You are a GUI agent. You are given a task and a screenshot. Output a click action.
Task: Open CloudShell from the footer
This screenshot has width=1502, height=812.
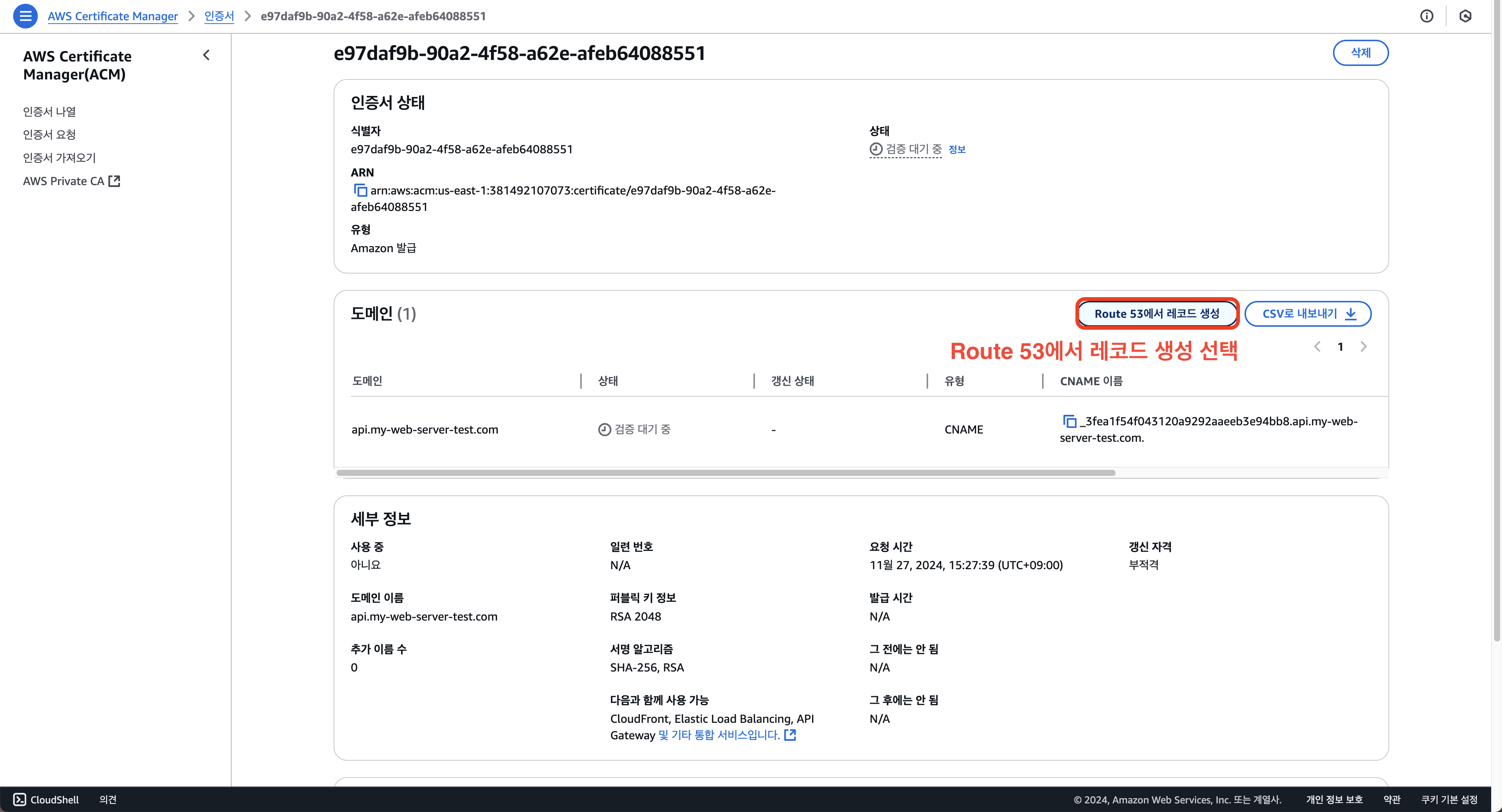45,800
